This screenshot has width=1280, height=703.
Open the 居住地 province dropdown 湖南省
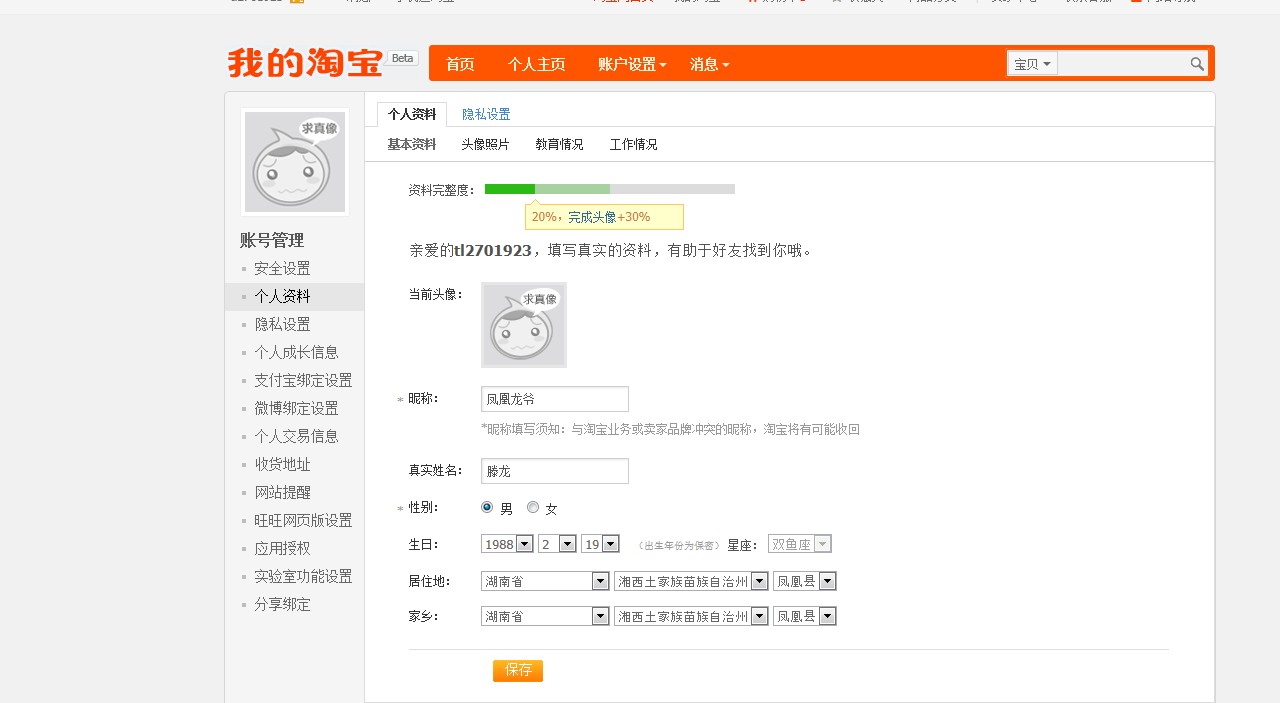coord(545,581)
